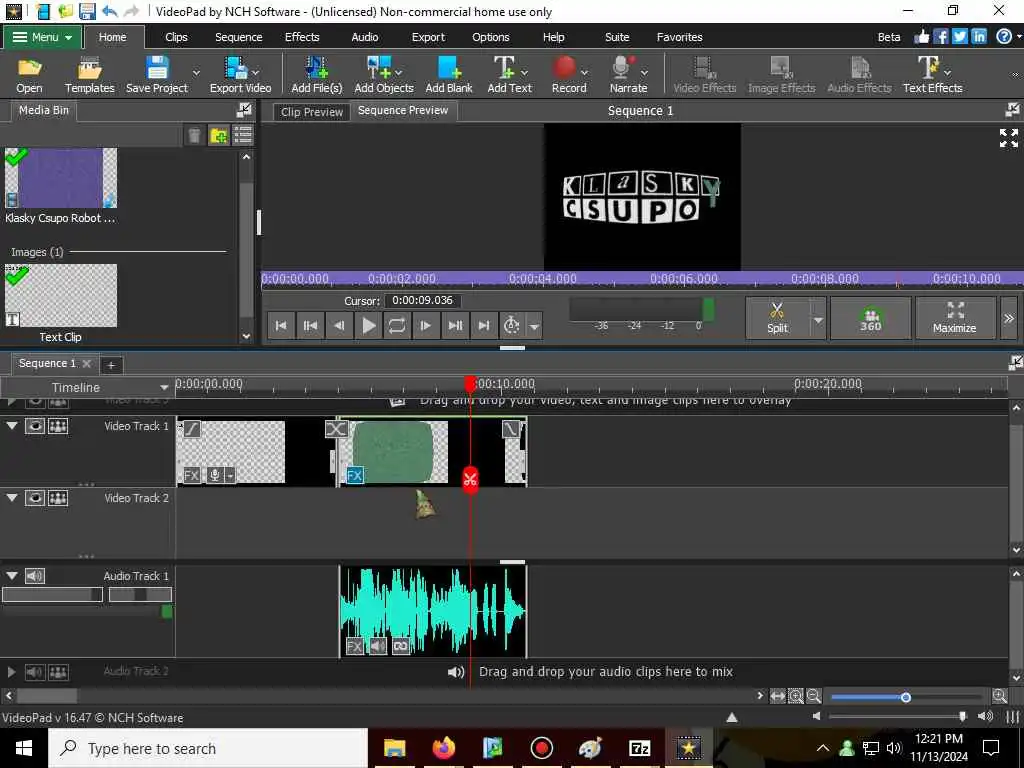Click the Add Blank icon
This screenshot has height=768, width=1024.
tap(449, 74)
